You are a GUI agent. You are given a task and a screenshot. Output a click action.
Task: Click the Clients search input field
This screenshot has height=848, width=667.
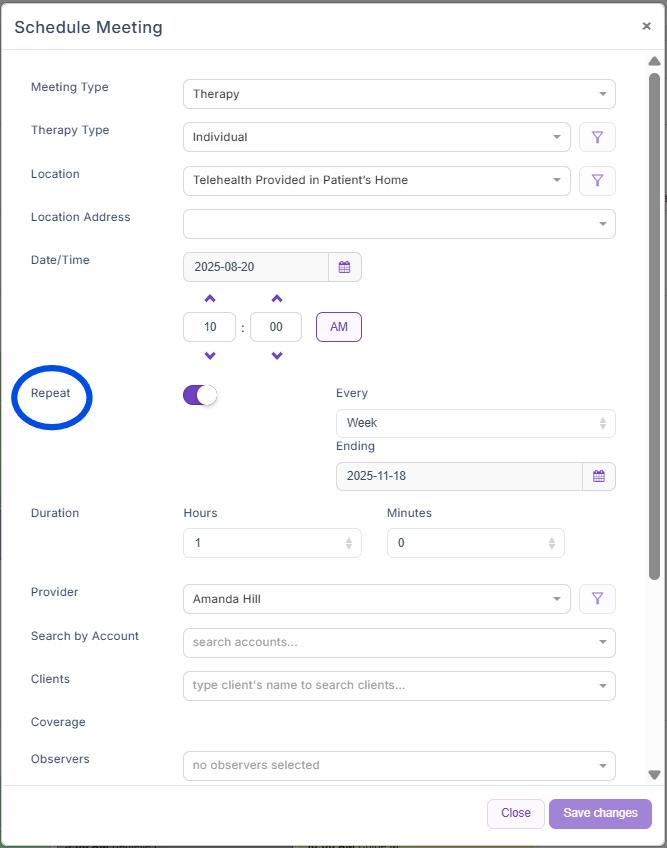tap(390, 686)
